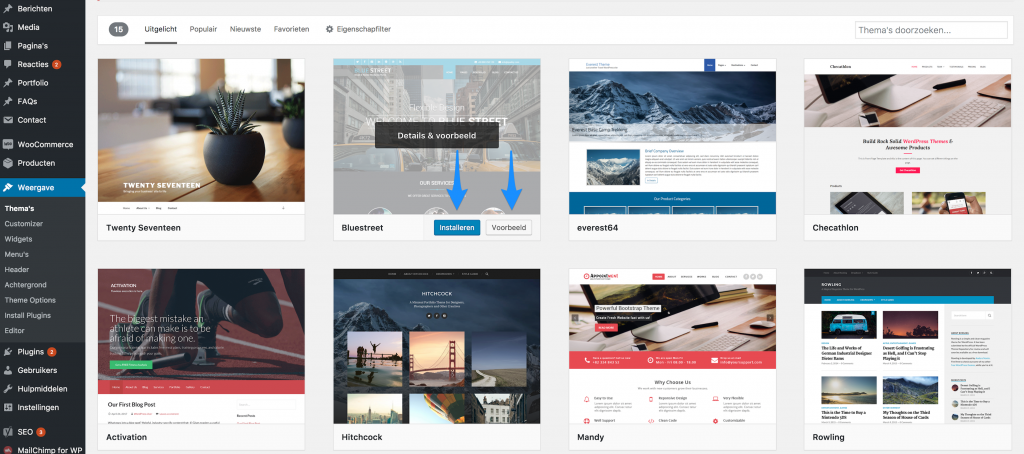
Task: Open the Favorieten tab
Action: click(291, 29)
